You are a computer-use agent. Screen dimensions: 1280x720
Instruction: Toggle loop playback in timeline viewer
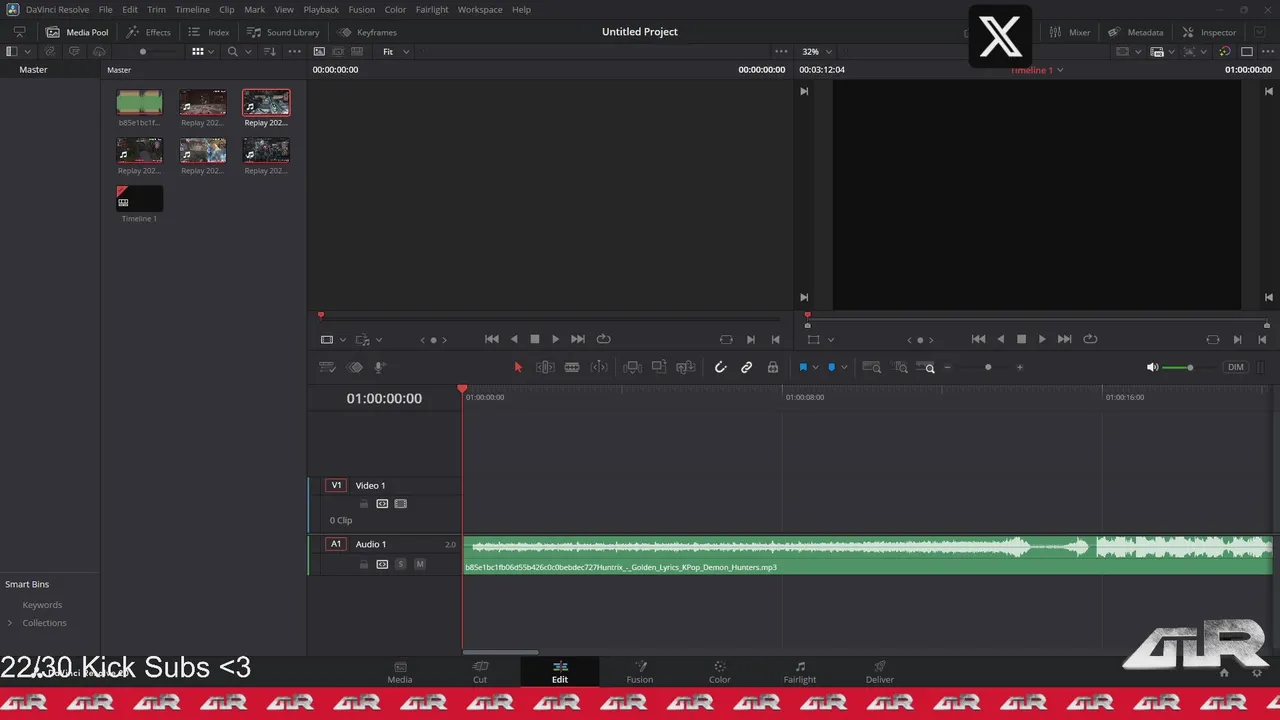pos(1090,339)
